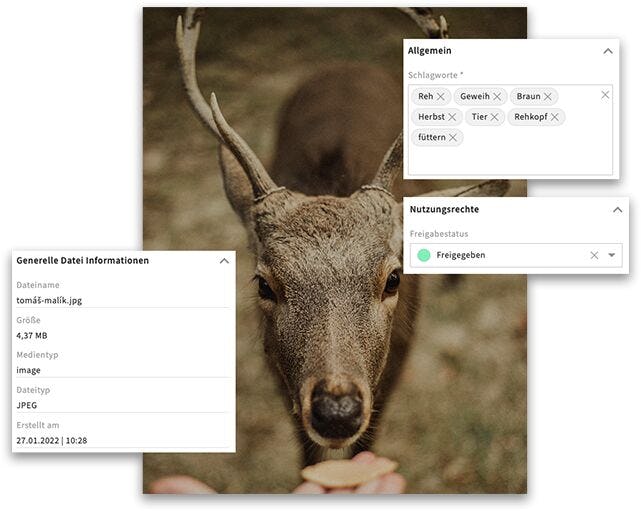Remove the Rehkopf keyword tag
This screenshot has height=511, width=641.
tap(554, 117)
